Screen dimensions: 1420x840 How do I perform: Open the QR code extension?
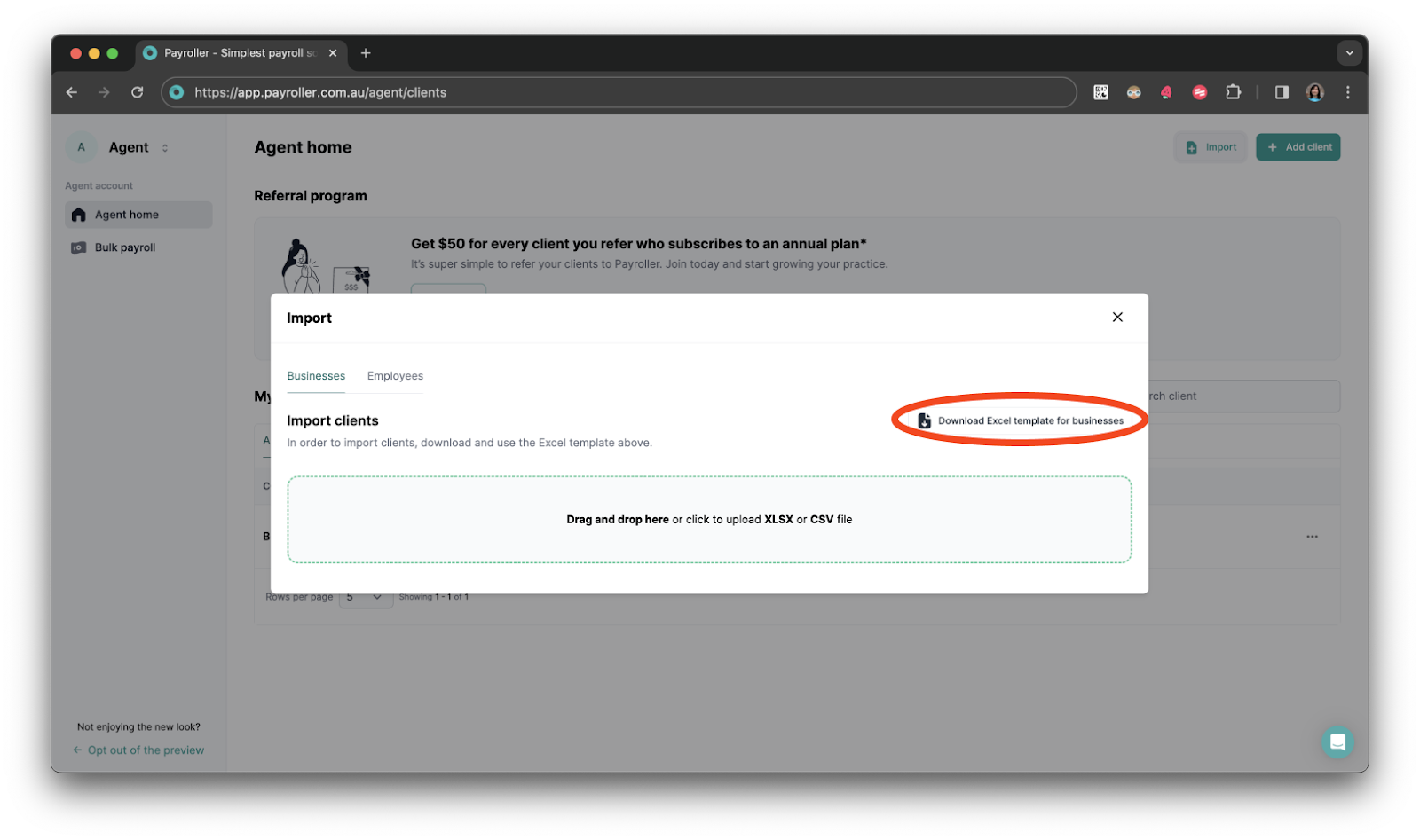pyautogui.click(x=1100, y=92)
